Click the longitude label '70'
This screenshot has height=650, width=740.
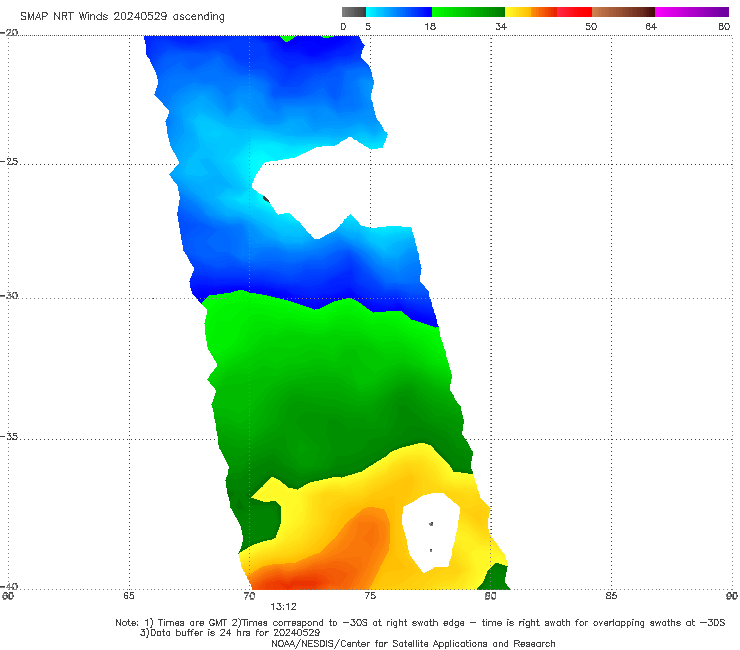pos(249,596)
